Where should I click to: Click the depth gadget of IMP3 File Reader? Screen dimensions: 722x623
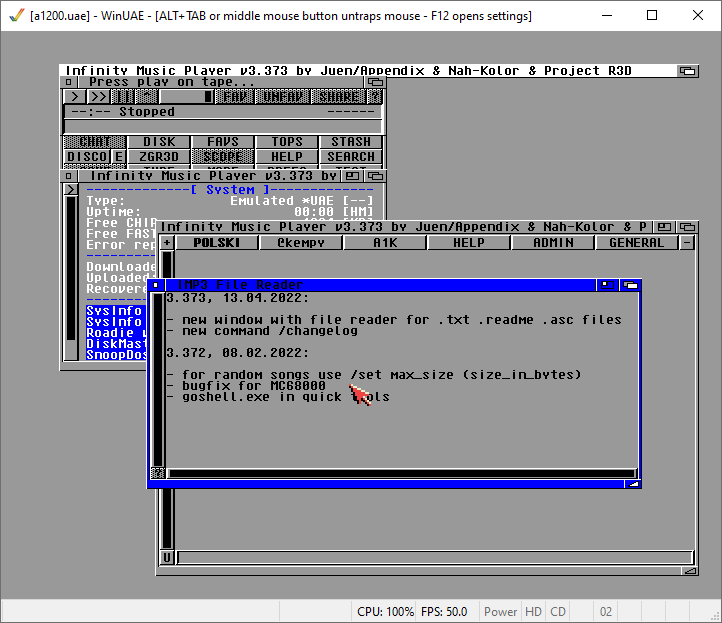click(x=630, y=285)
